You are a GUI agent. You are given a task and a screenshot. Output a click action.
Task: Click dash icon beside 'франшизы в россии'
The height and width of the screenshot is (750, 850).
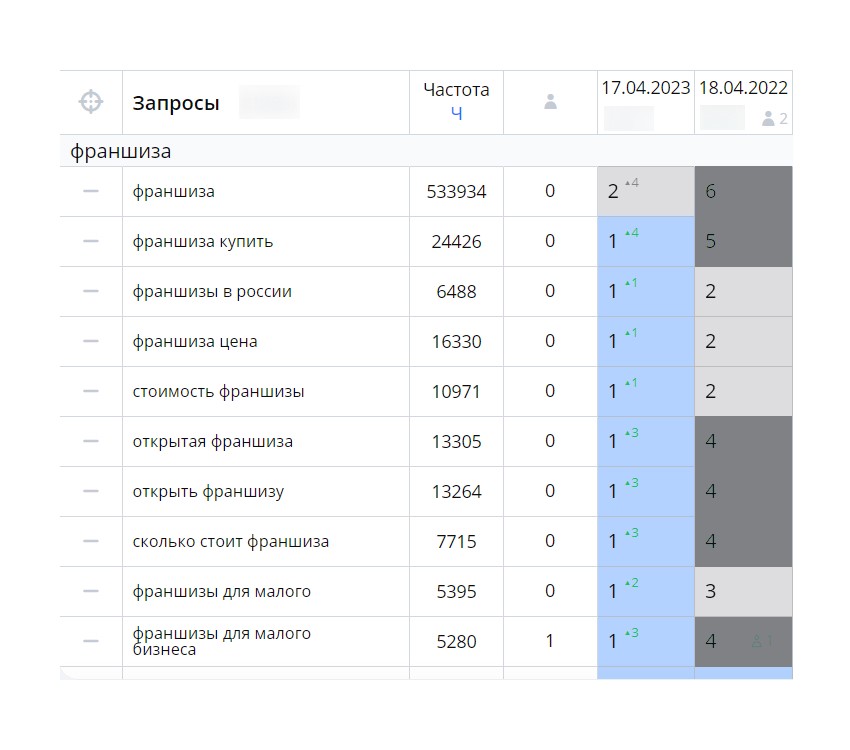[91, 291]
